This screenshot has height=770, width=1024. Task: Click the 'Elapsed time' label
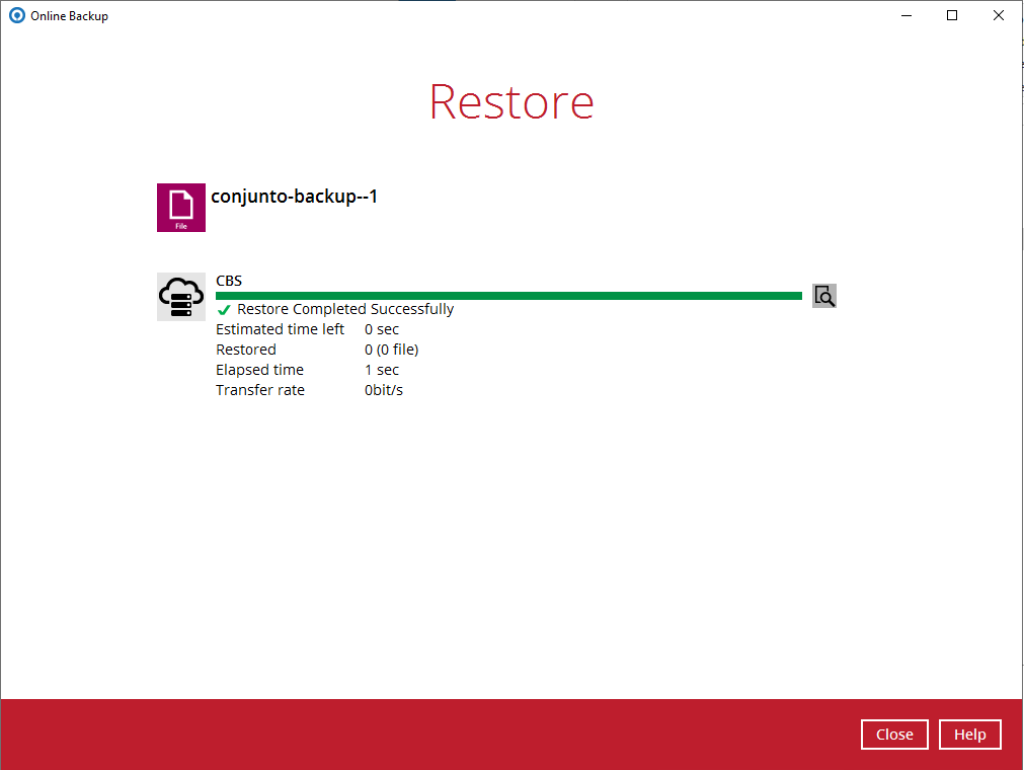click(x=260, y=370)
